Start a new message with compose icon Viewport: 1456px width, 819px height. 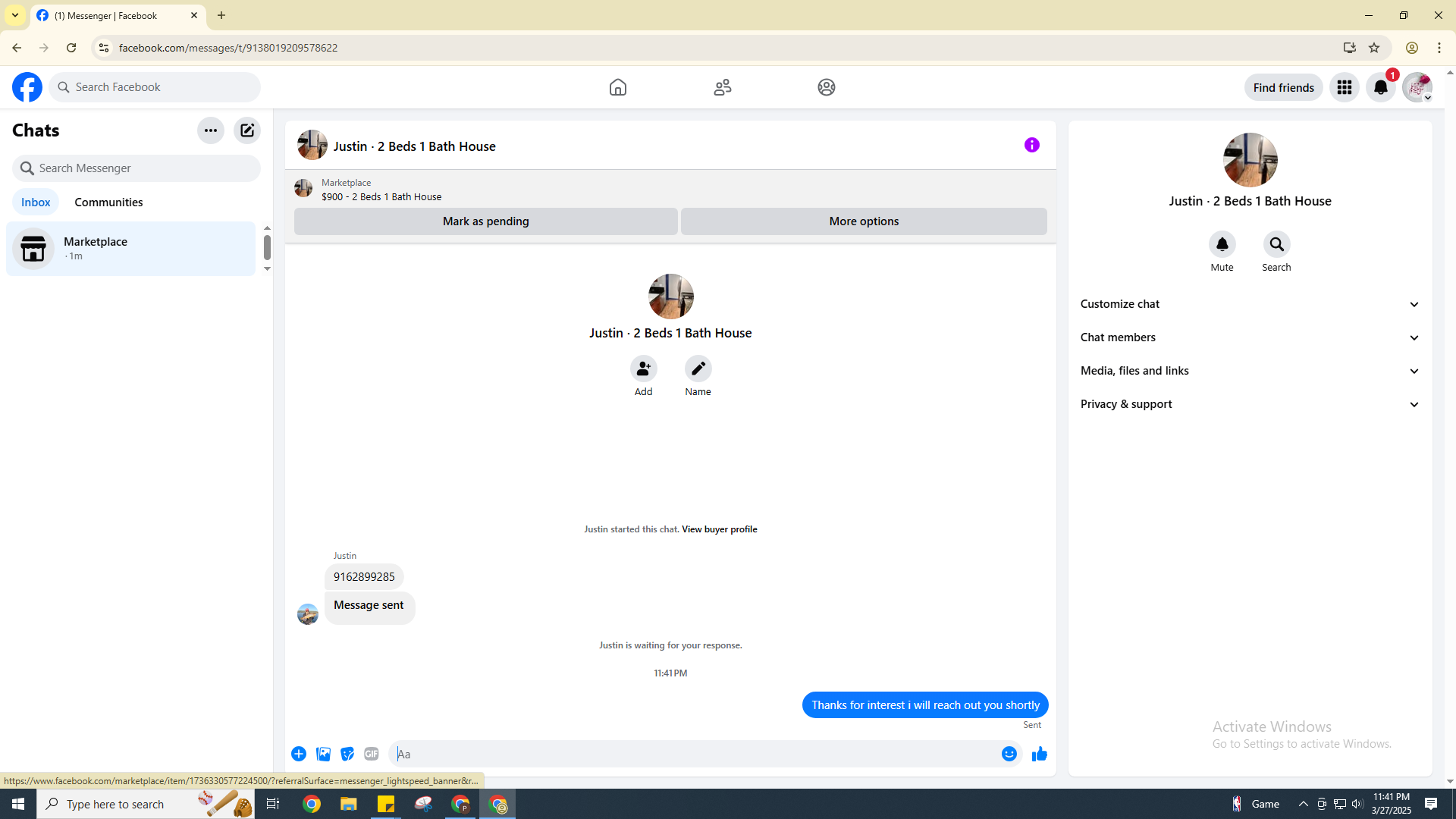click(x=247, y=130)
